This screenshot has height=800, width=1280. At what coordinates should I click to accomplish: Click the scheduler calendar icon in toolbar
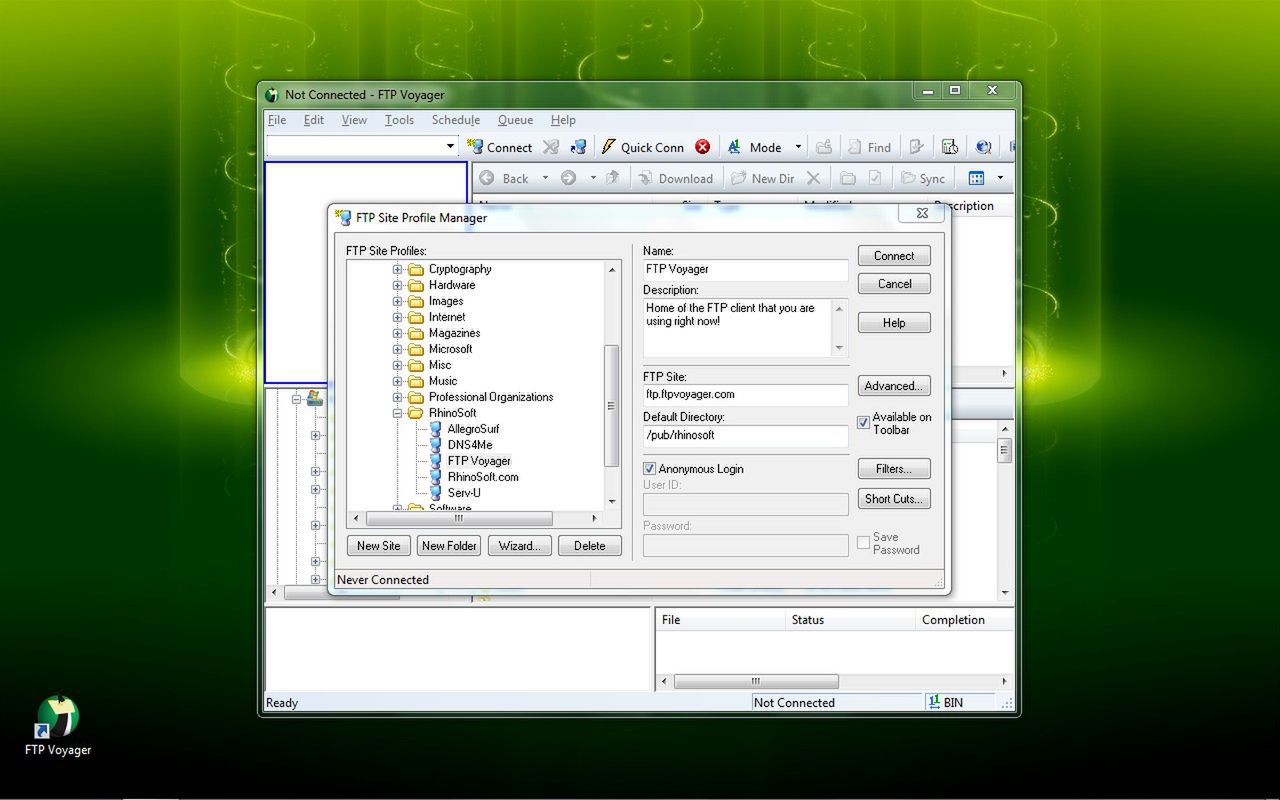(950, 147)
